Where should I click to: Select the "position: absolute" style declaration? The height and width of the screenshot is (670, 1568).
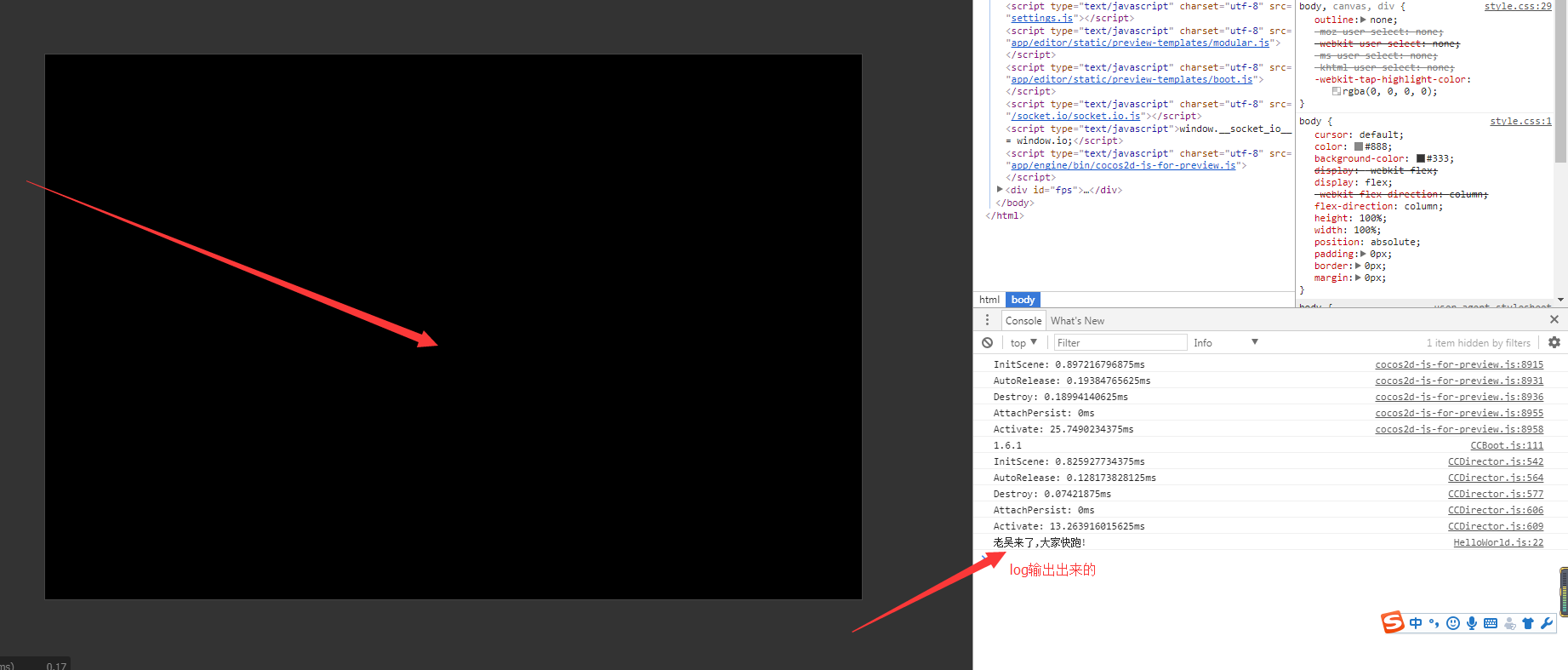pos(1367,242)
